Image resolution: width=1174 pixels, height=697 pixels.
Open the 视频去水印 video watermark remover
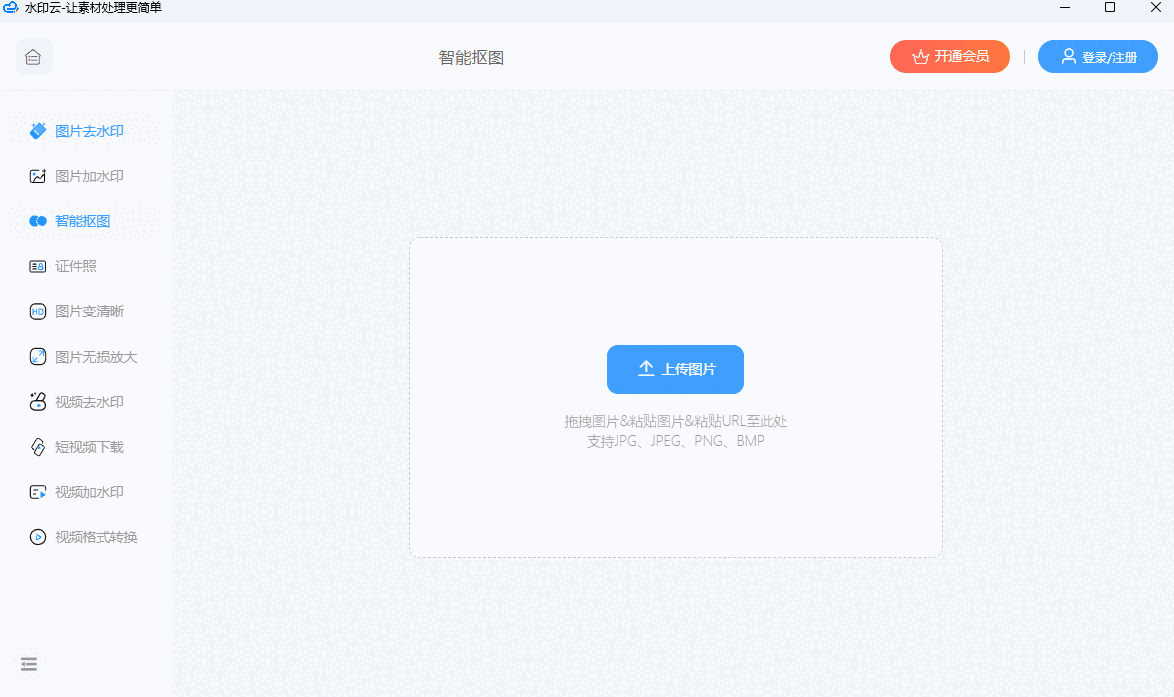85,401
